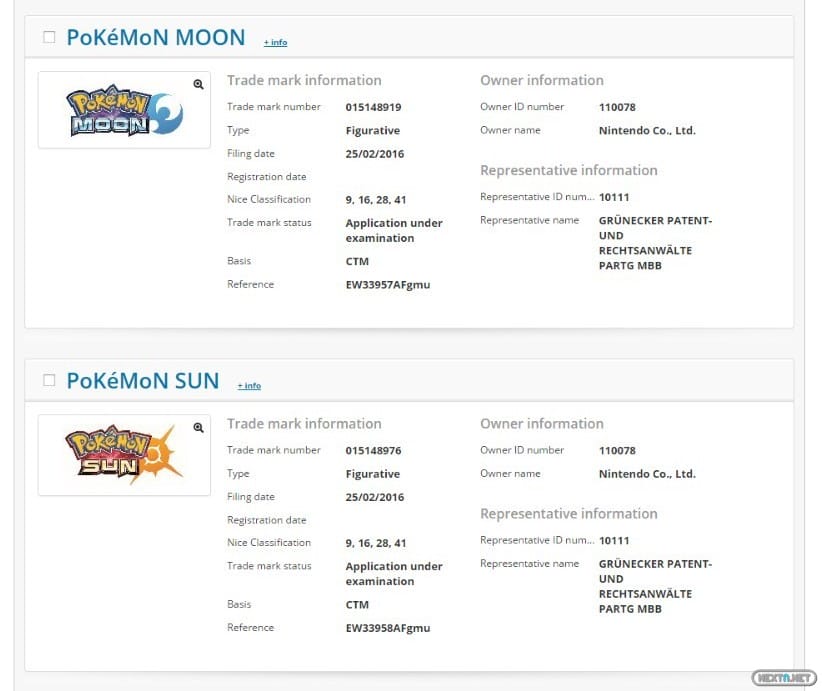
Task: Click the PoKéMoN MOON title heading
Action: point(155,37)
